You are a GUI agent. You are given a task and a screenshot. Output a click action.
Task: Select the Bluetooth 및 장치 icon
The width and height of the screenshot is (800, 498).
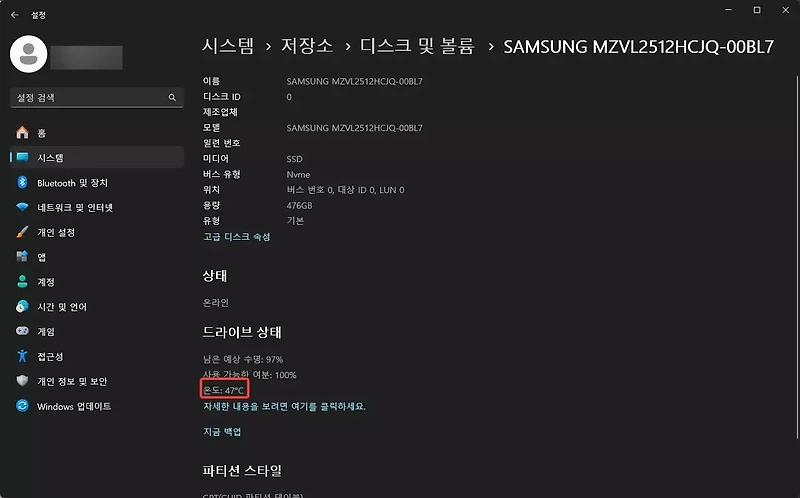point(22,182)
